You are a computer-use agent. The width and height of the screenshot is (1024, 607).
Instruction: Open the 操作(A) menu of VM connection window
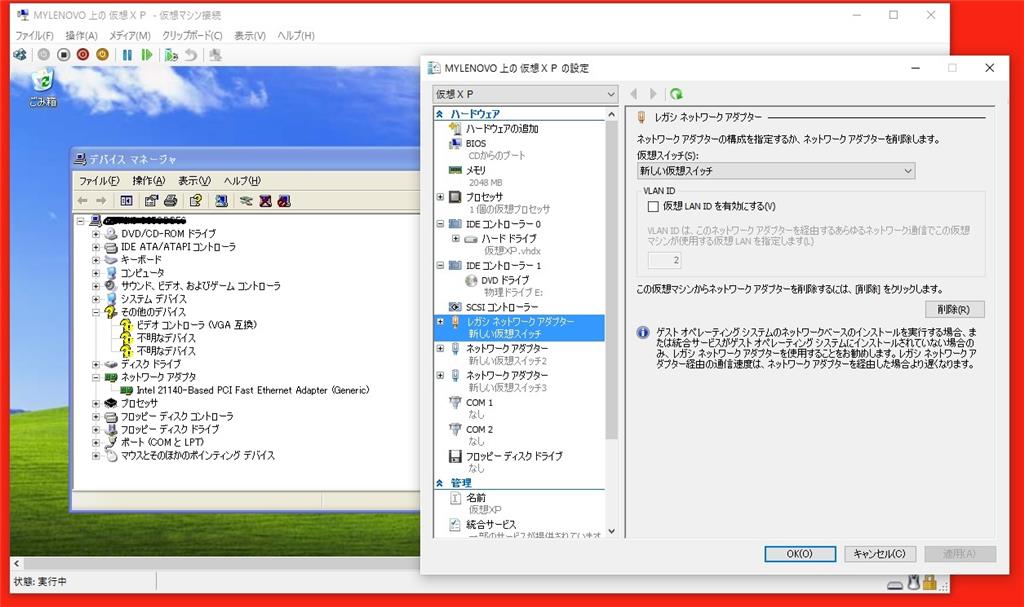(x=82, y=35)
